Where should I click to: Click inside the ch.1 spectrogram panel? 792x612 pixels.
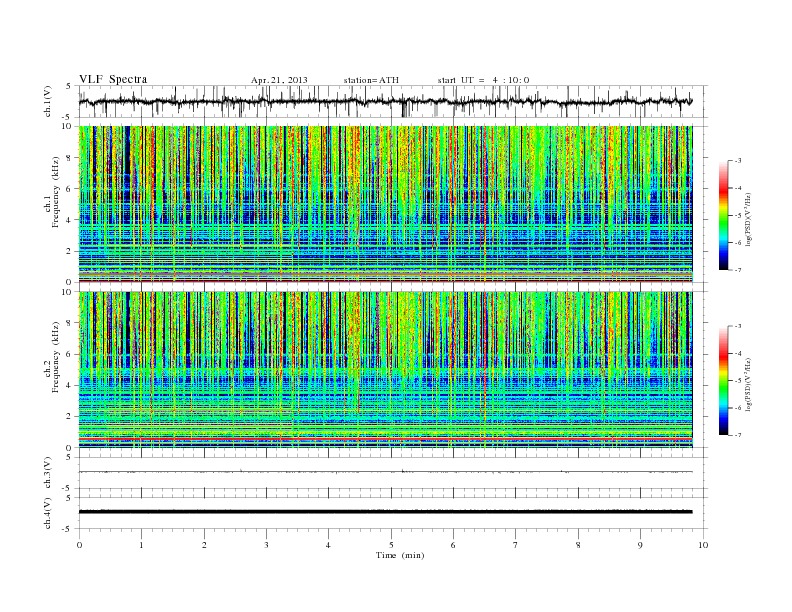pyautogui.click(x=385, y=204)
